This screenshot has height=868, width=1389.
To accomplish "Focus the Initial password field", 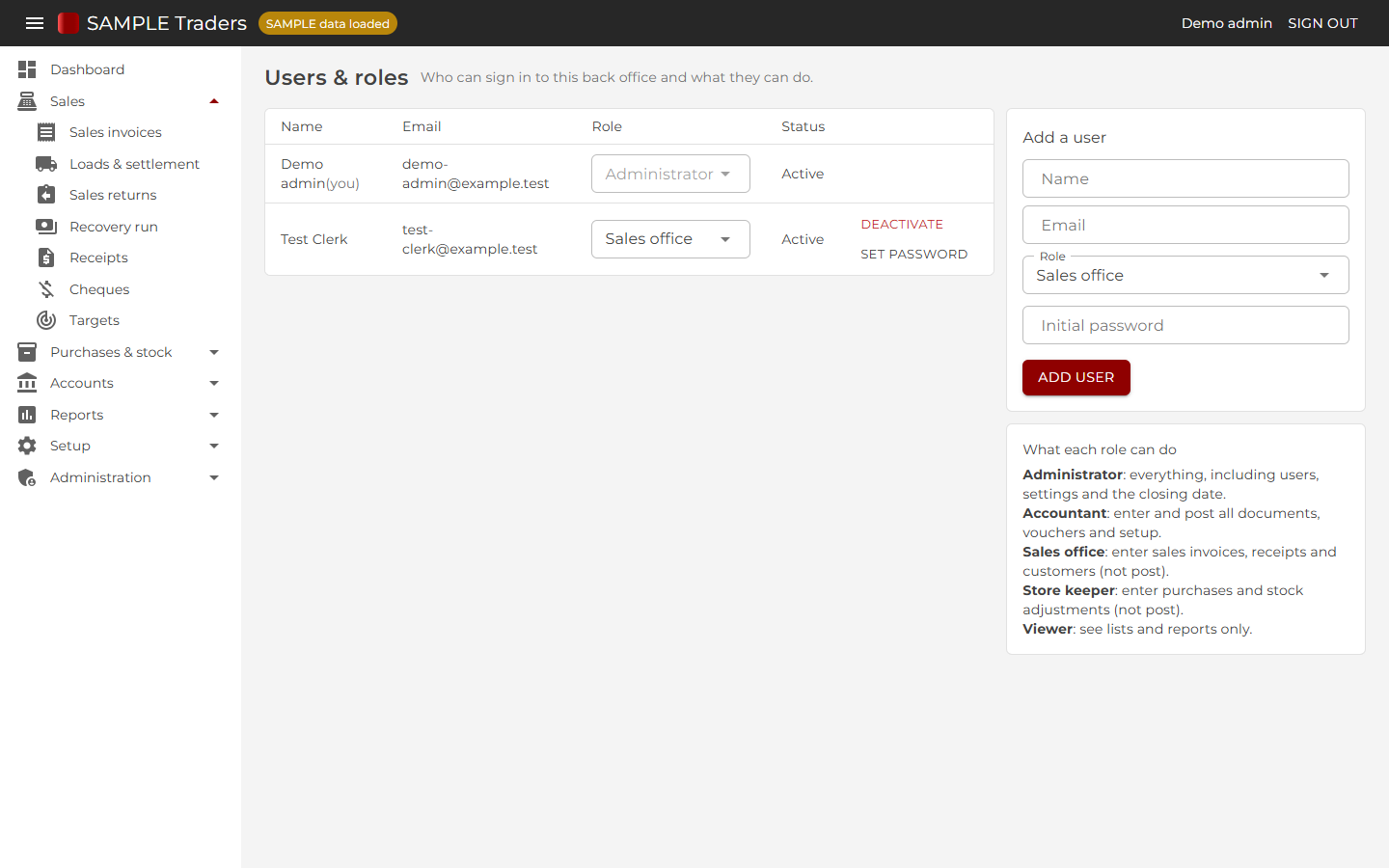I will click(1185, 325).
